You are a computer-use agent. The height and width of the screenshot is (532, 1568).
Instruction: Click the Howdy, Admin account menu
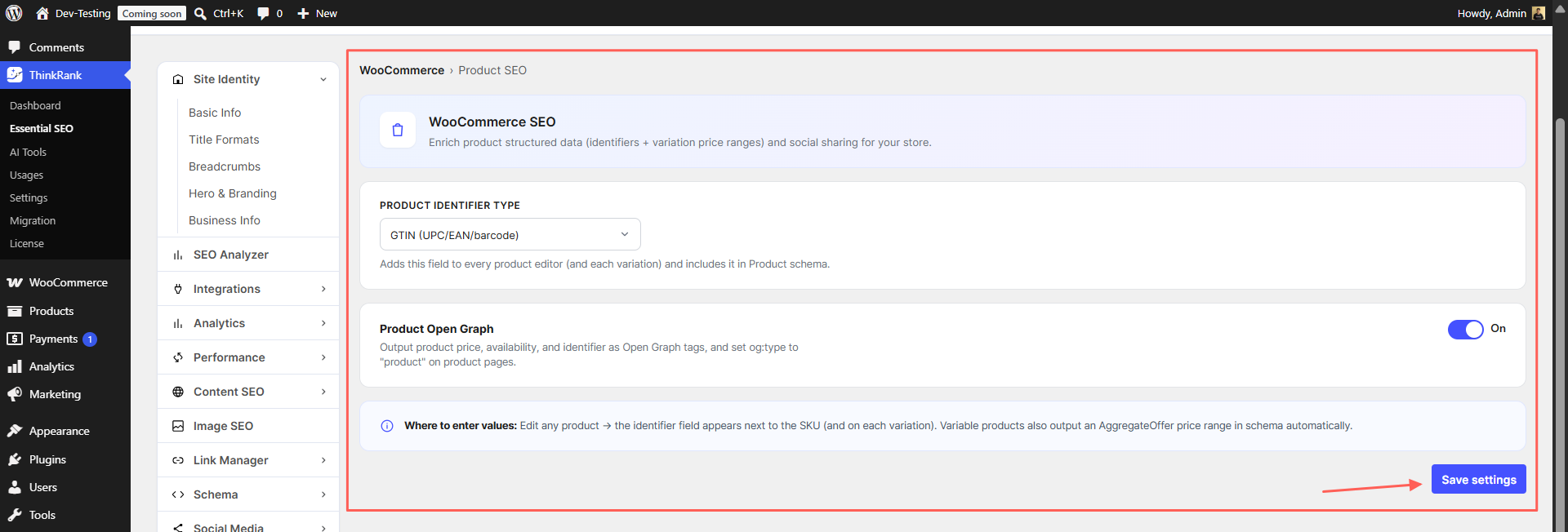(1501, 13)
